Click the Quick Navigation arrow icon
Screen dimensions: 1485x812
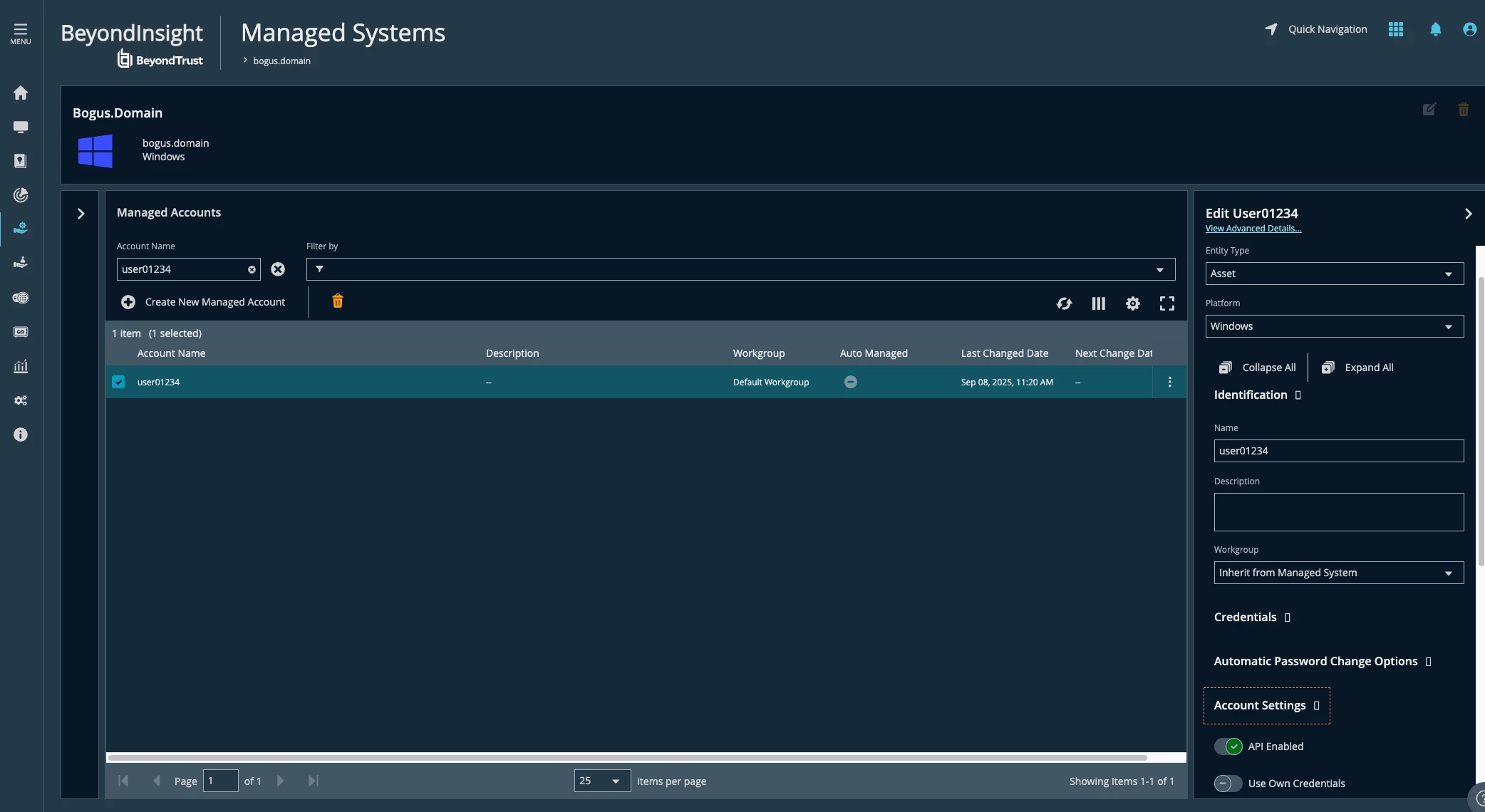1271,29
